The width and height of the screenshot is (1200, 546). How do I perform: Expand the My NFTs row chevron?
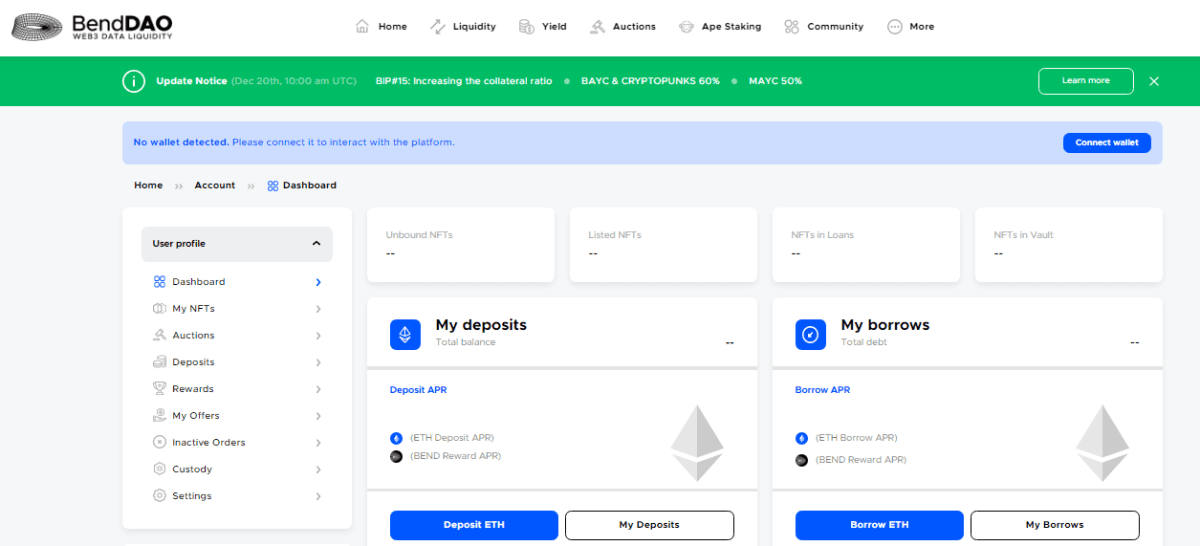(x=318, y=309)
